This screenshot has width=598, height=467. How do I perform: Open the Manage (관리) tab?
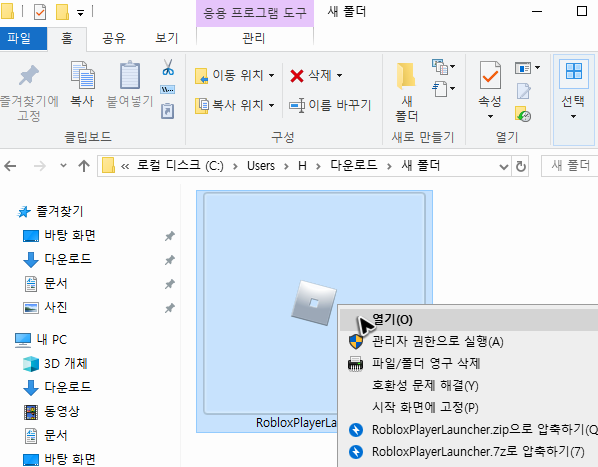(254, 39)
